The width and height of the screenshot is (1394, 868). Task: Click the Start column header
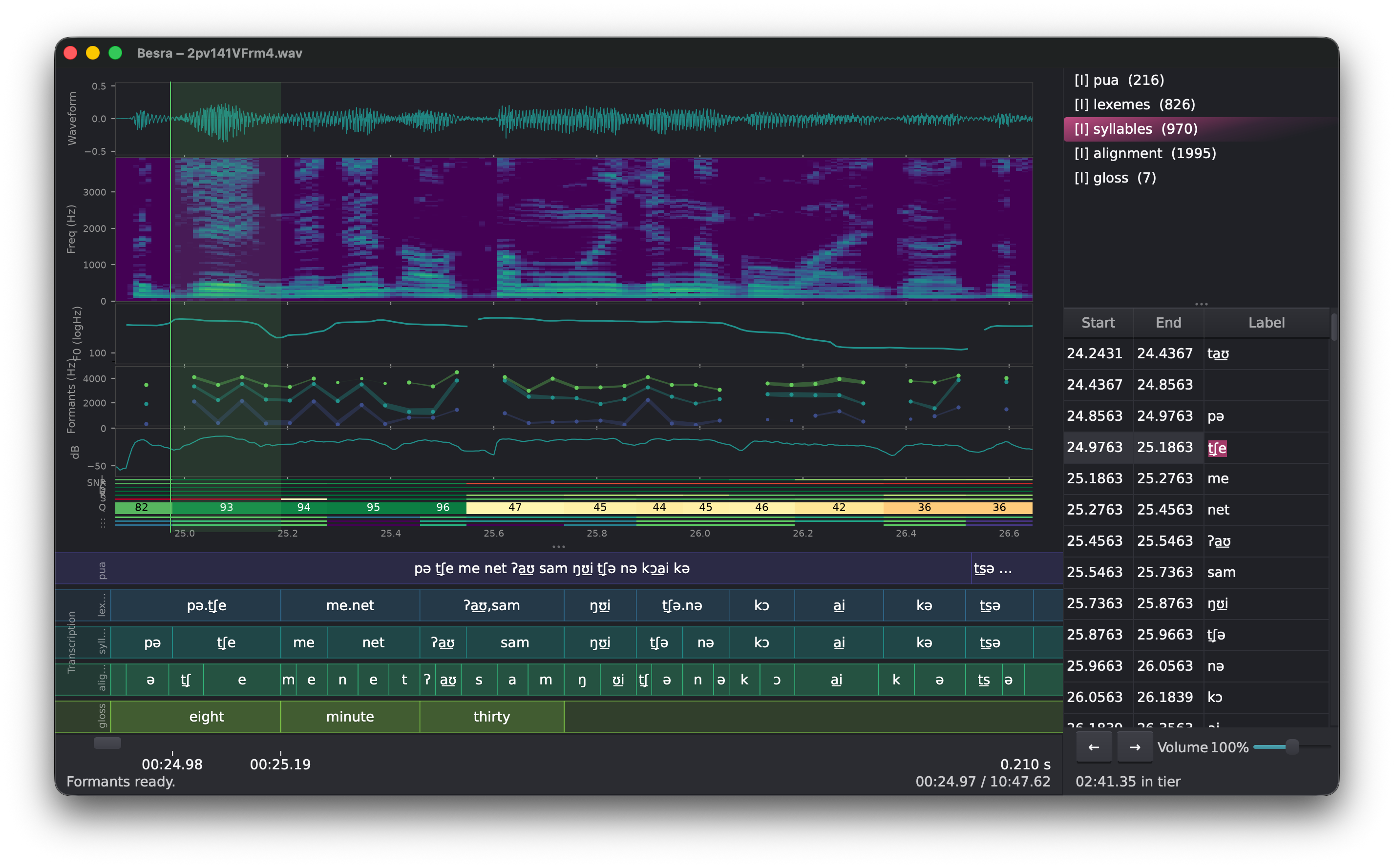(x=1098, y=323)
